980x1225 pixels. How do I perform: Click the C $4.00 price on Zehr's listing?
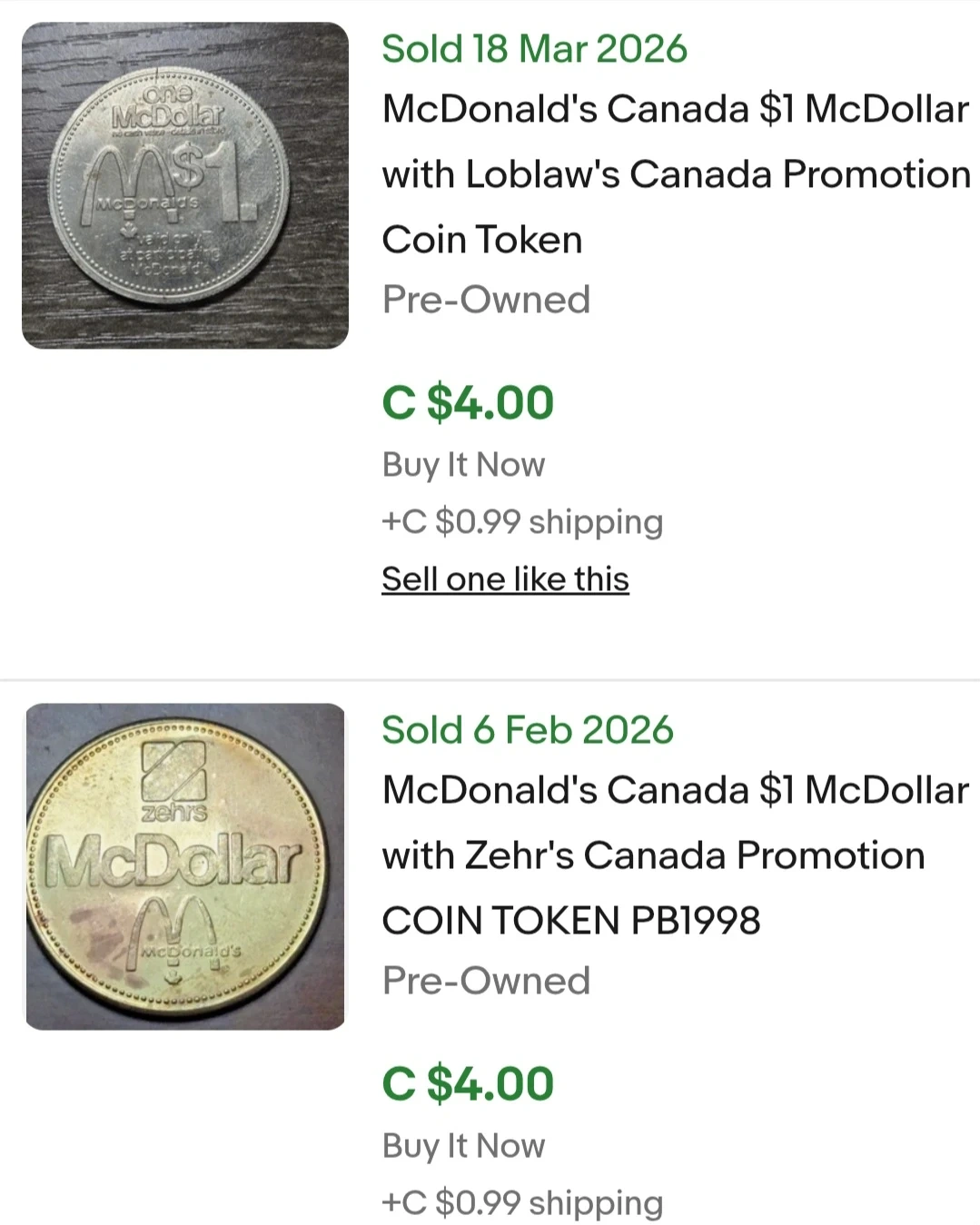coord(468,1083)
